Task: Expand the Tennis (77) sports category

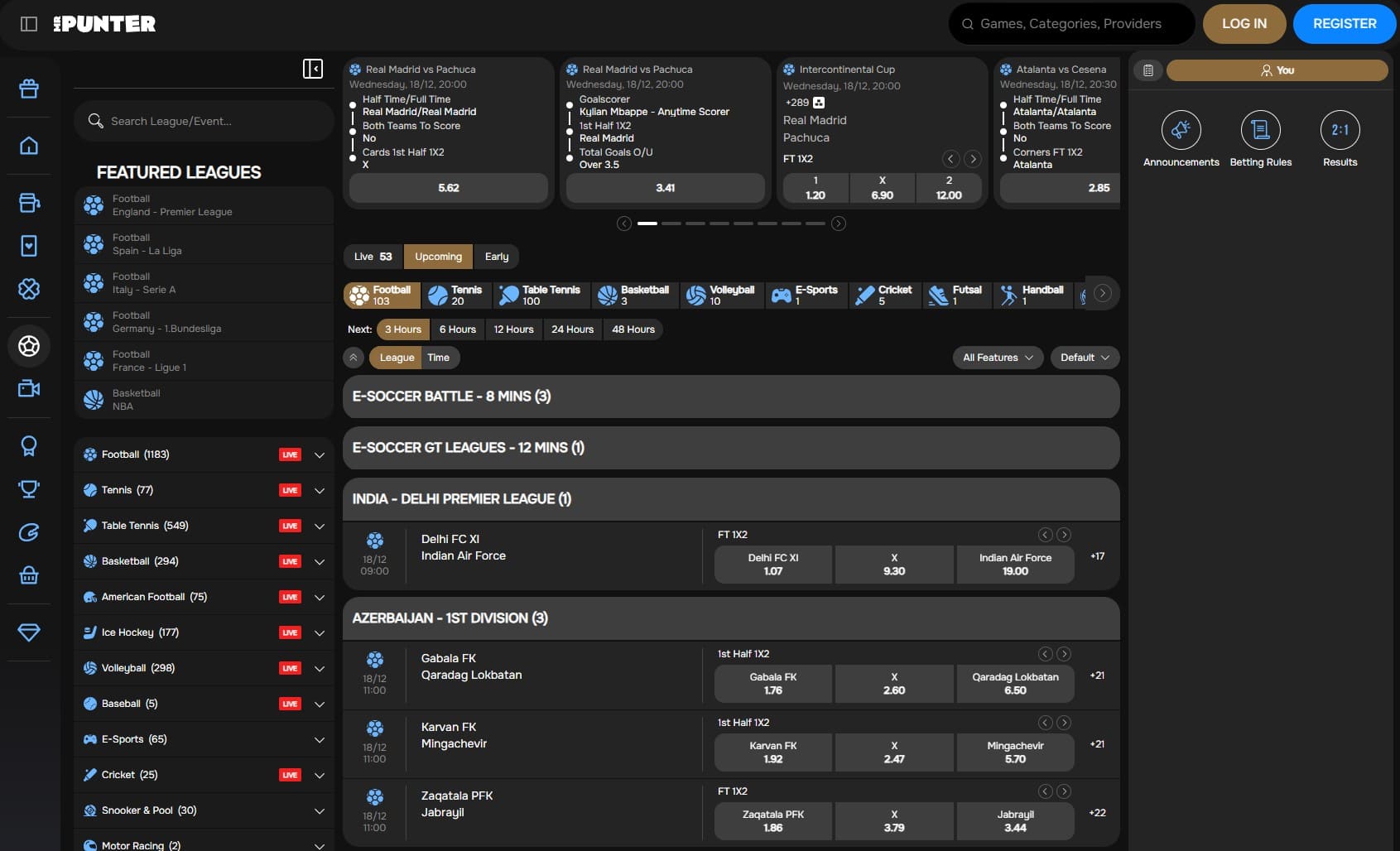Action: click(x=320, y=490)
